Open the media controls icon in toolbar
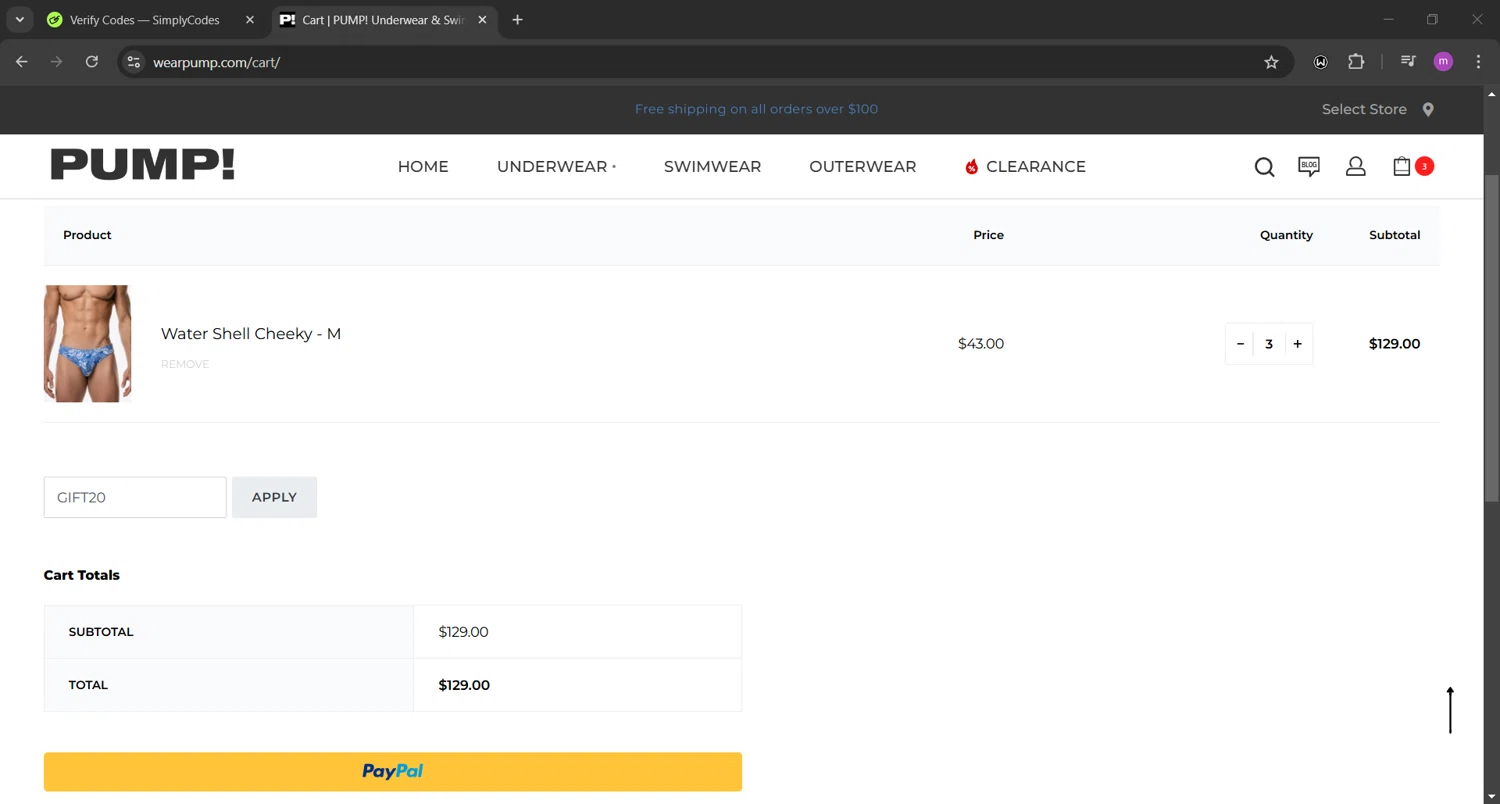The width and height of the screenshot is (1500, 804). (1408, 62)
